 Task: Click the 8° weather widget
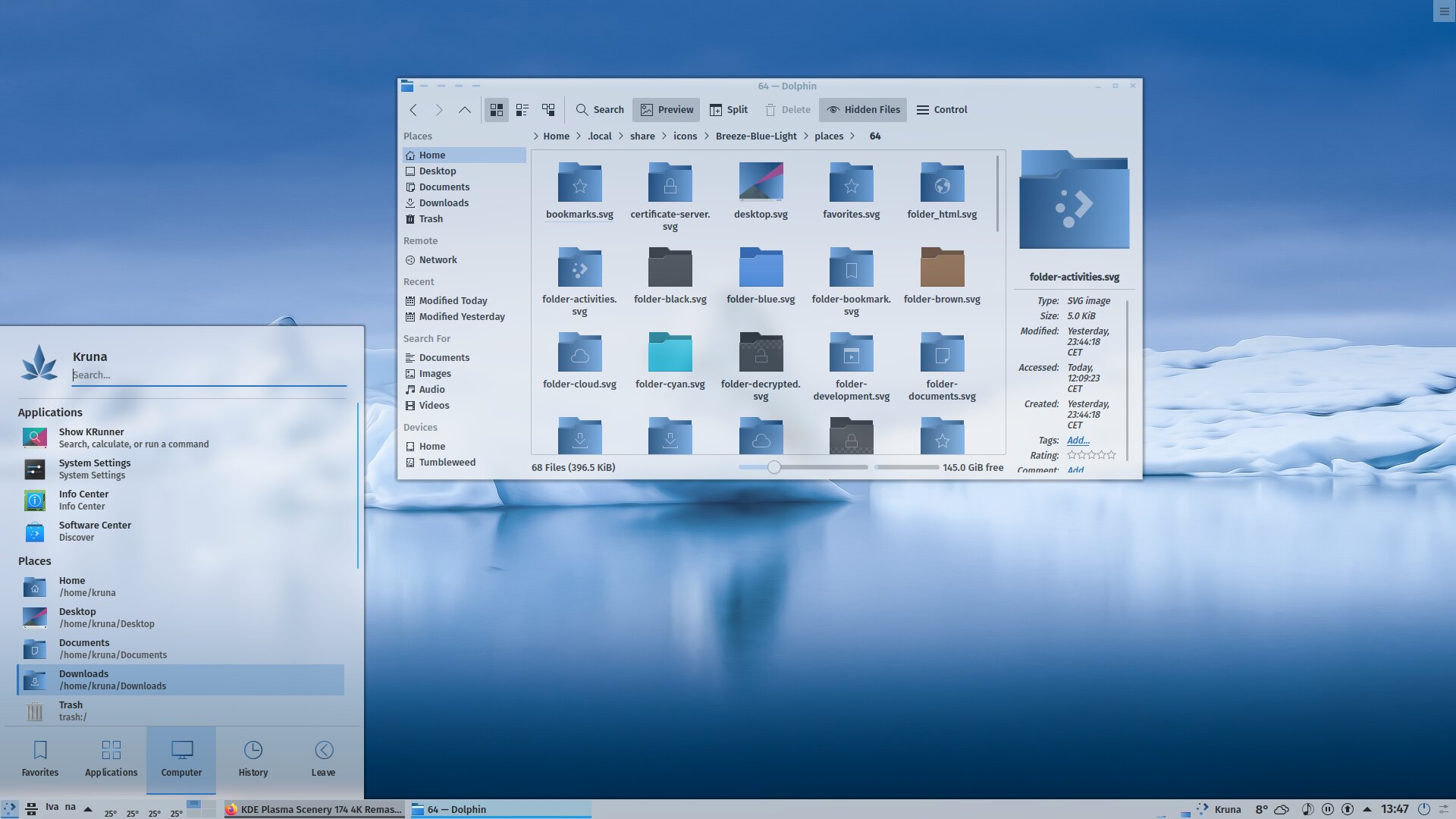1272,809
